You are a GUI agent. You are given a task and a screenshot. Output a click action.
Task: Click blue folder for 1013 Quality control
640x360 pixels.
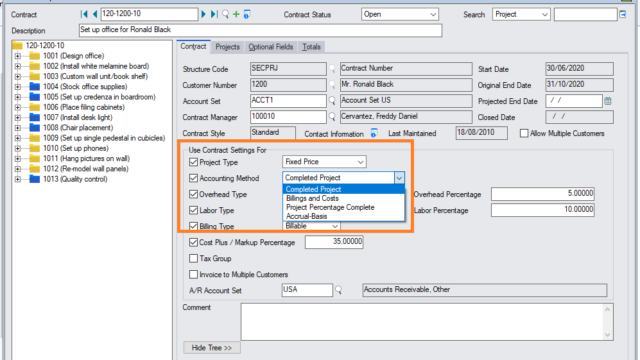[35, 179]
